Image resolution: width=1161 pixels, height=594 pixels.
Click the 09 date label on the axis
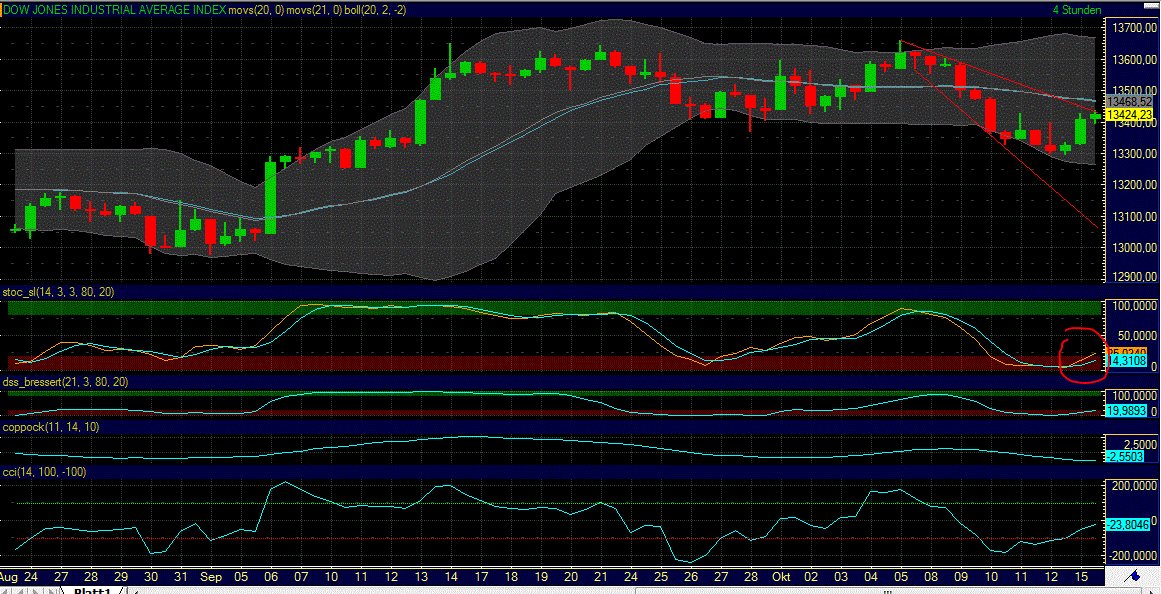(961, 575)
